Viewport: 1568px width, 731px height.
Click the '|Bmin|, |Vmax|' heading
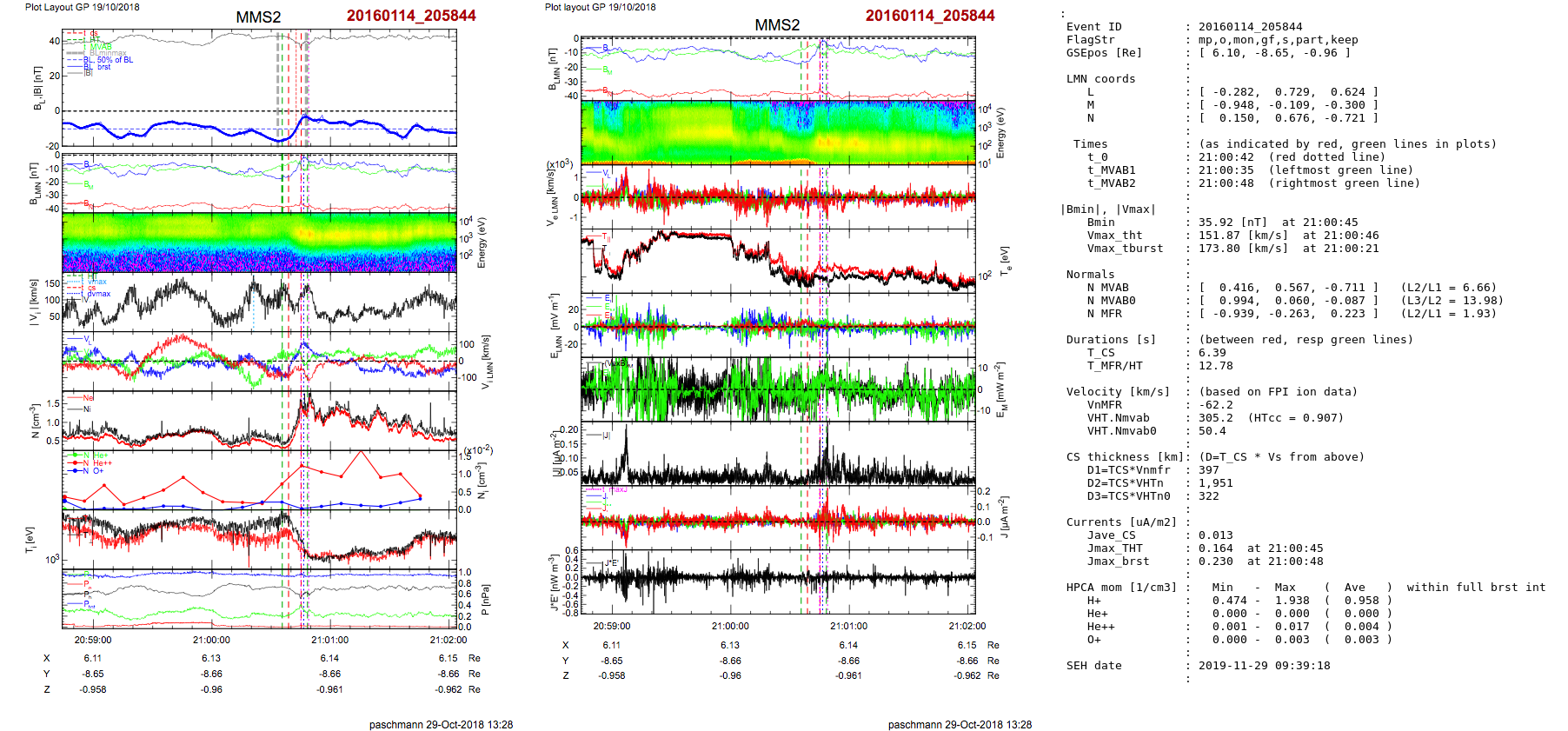click(1108, 209)
